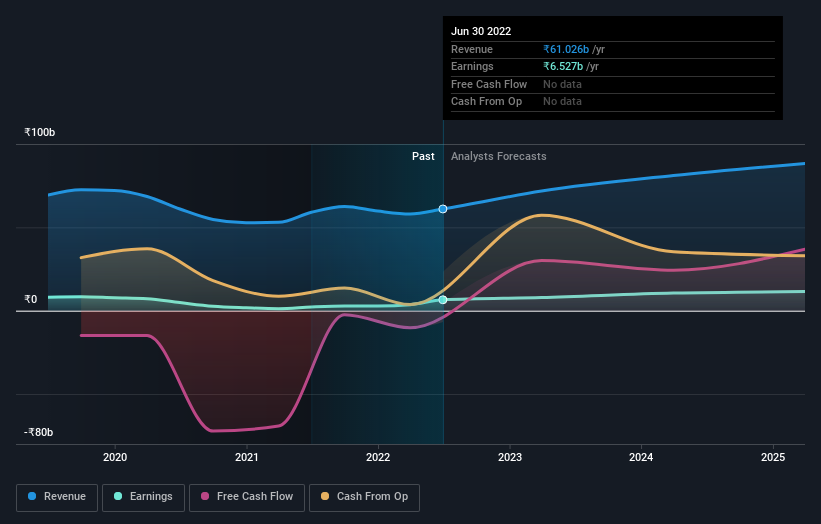Select the revenue data point at Jun 2022
821x524 pixels.
point(443,209)
